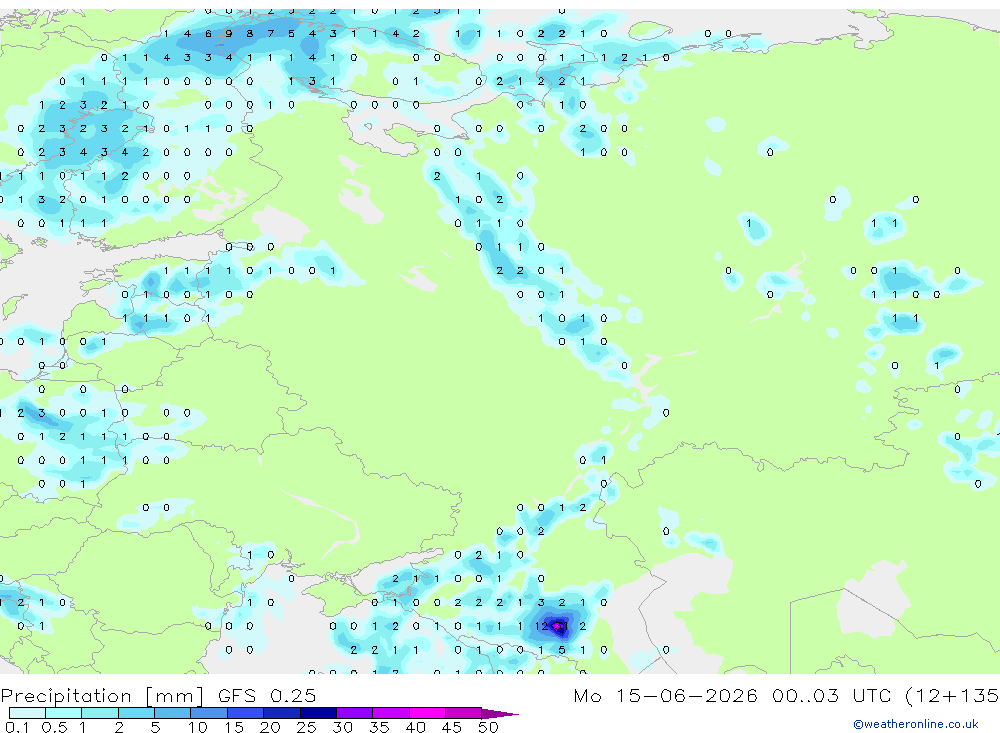1000x733 pixels.
Task: Select the 'GFS 0.25' model label
Action: [x=267, y=695]
